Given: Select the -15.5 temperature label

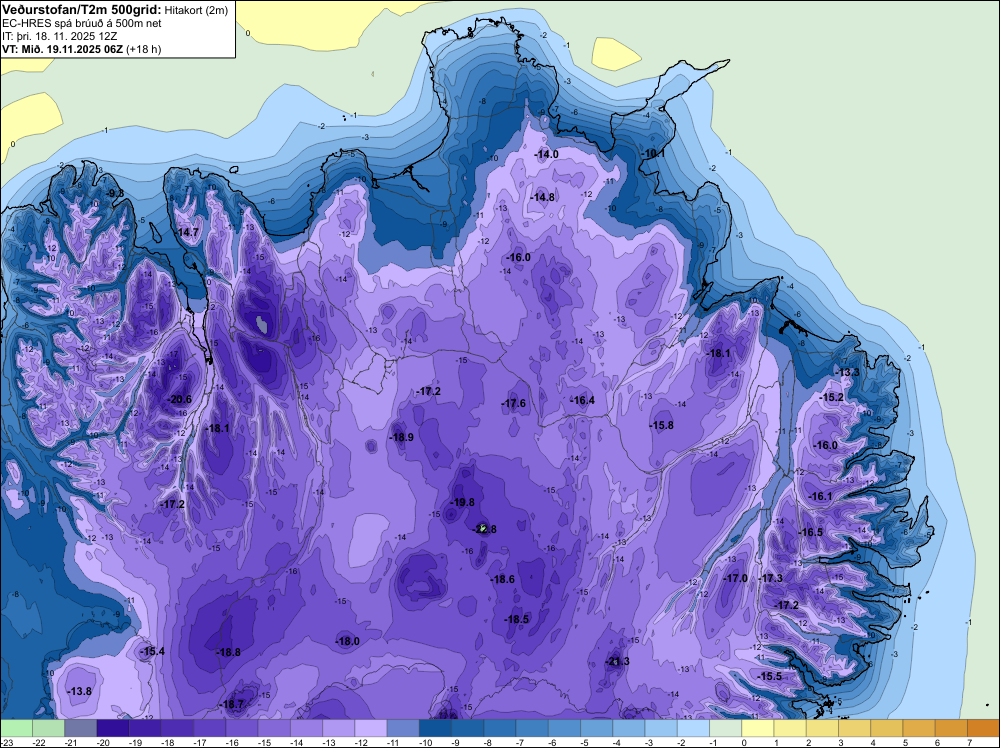Looking at the screenshot, I should point(770,676).
